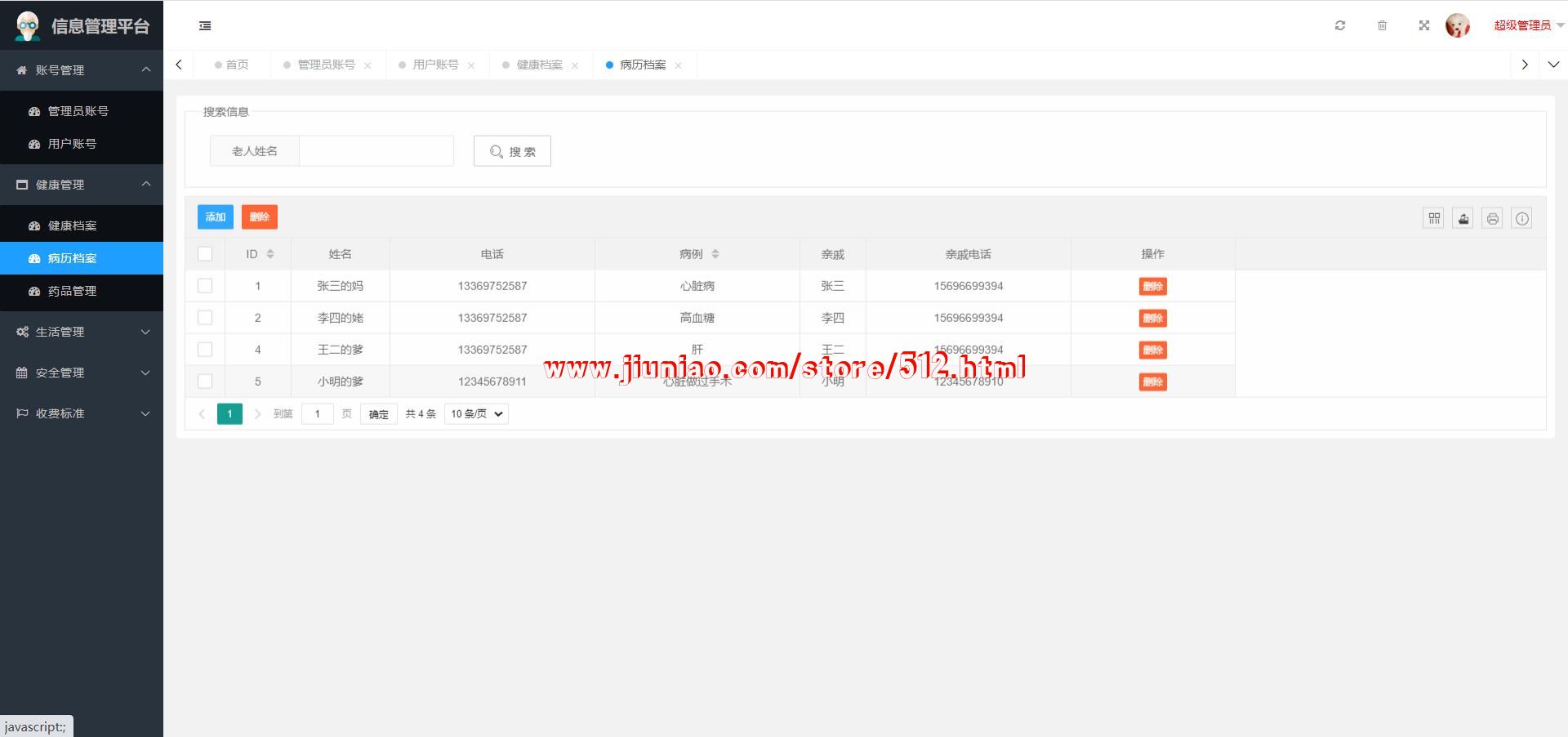Click the 李四 relative cell
This screenshot has width=1568, height=737.
(833, 318)
